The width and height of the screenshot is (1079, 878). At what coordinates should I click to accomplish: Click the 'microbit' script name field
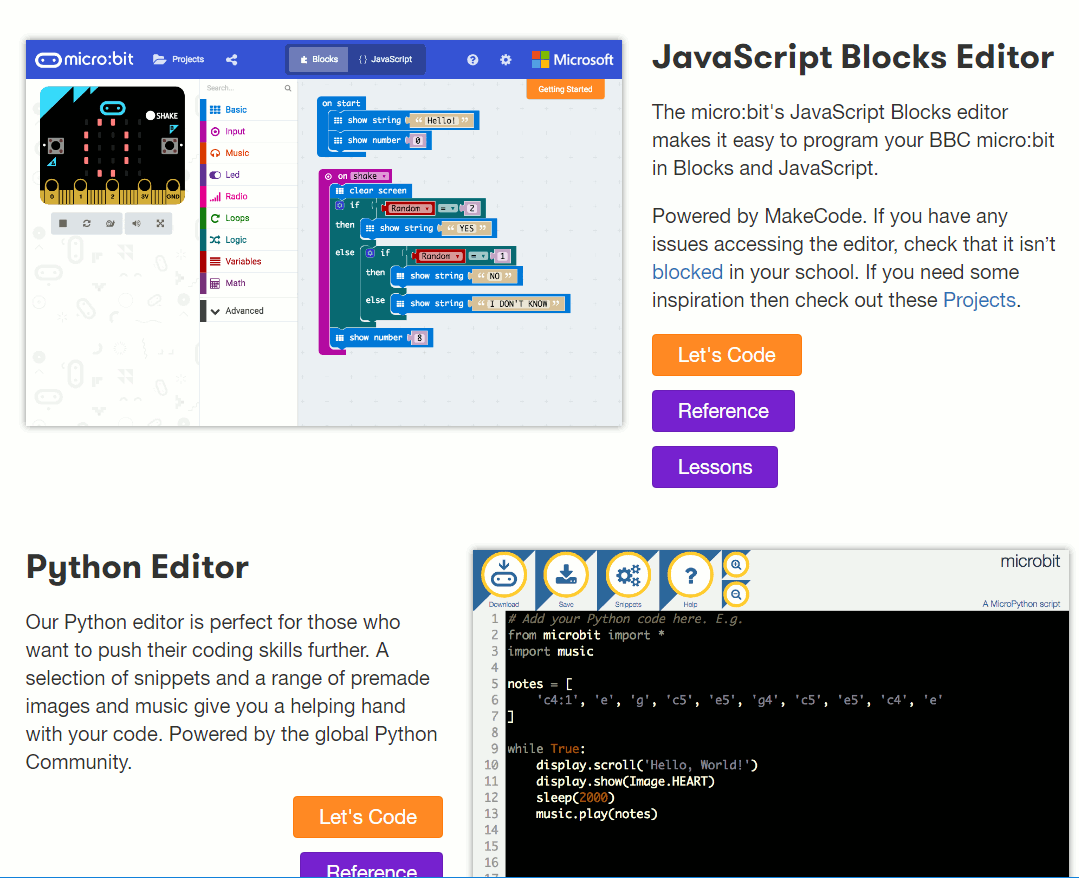pos(1029,561)
